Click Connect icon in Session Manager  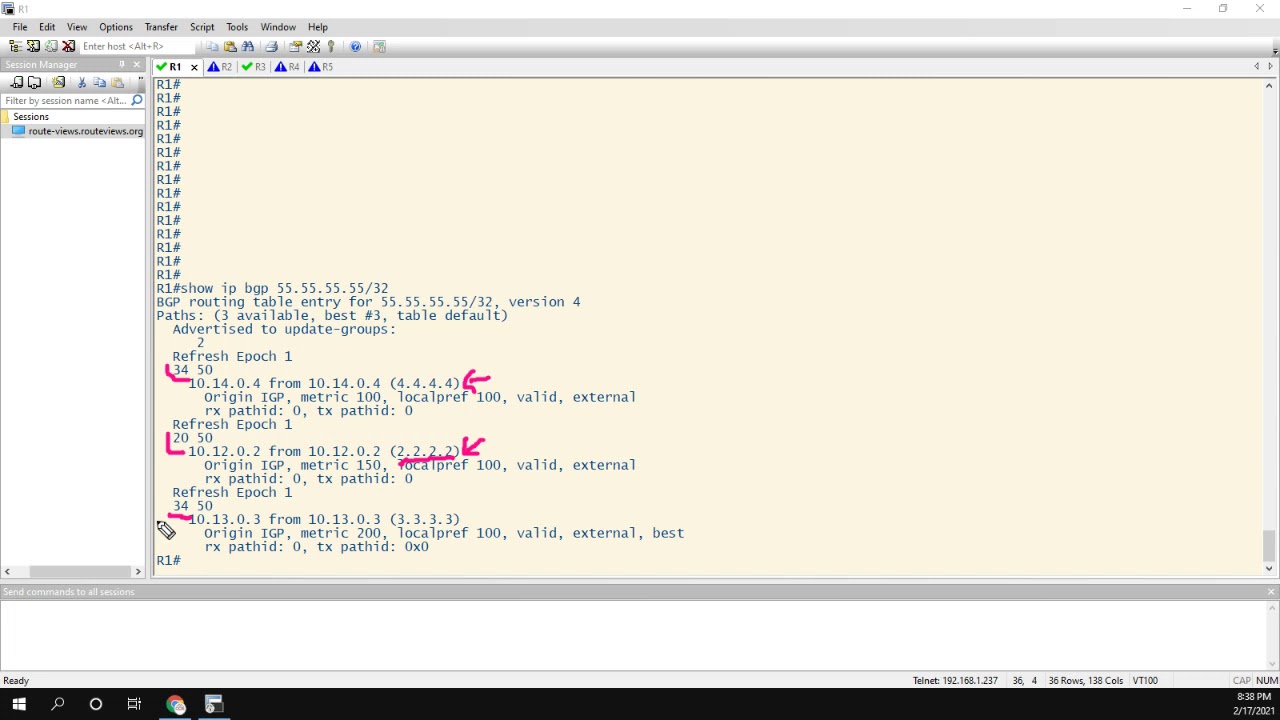pos(17,82)
